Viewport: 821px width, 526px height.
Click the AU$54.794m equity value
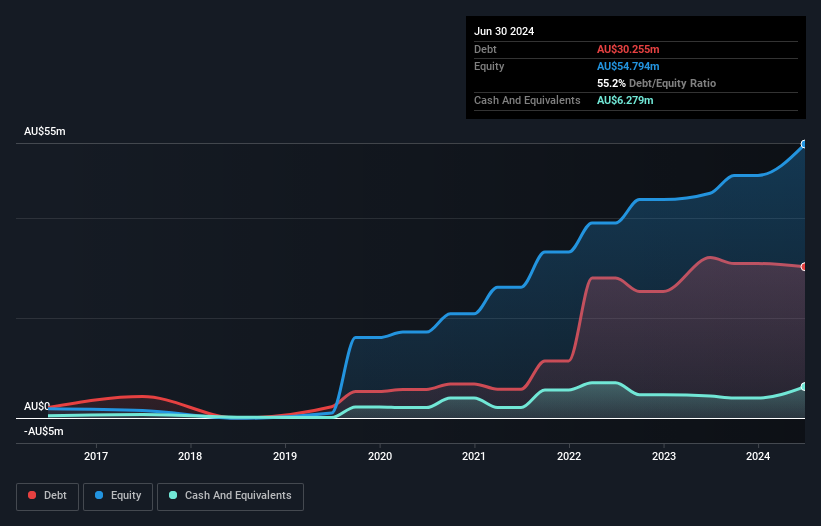[628, 66]
